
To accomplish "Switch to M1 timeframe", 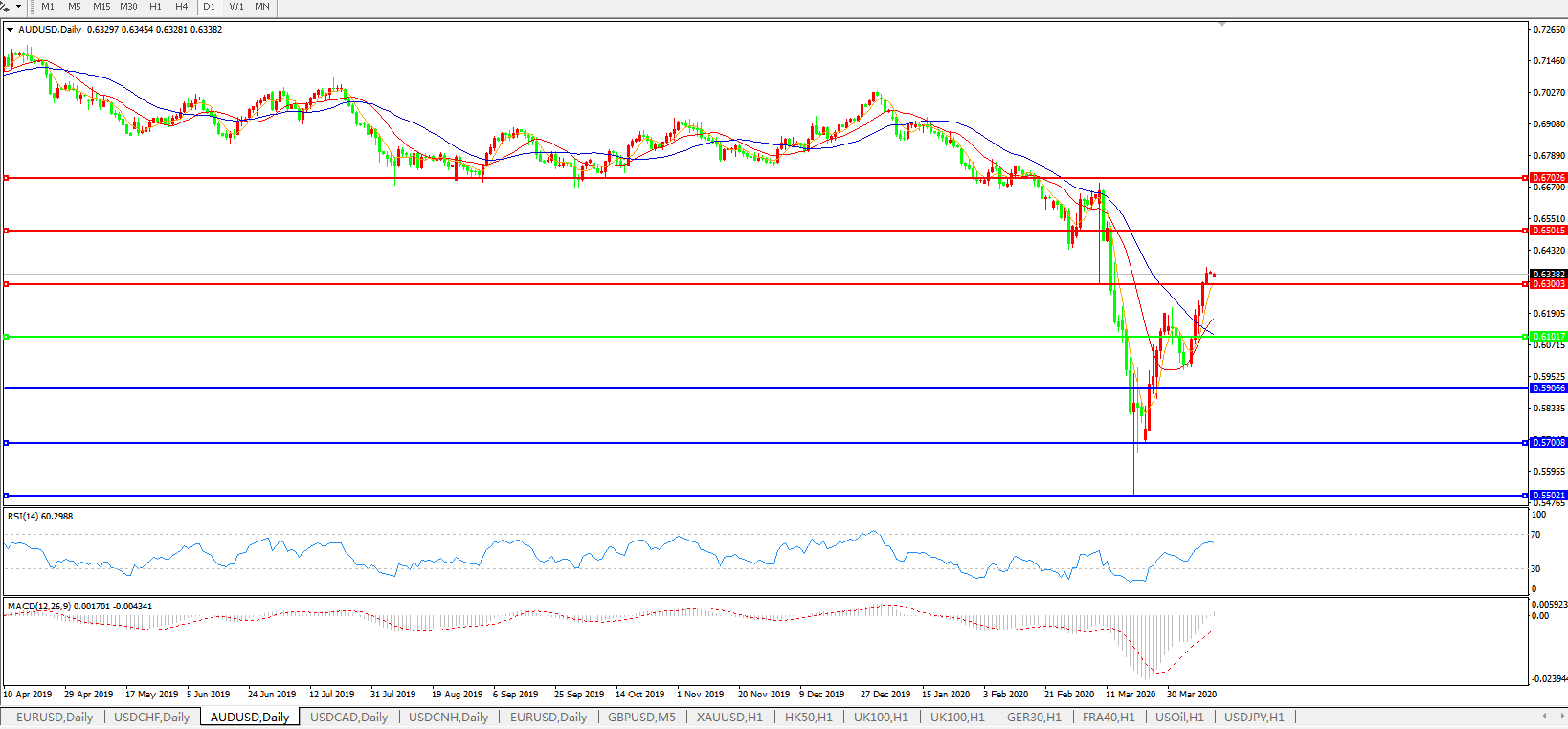I will [48, 7].
